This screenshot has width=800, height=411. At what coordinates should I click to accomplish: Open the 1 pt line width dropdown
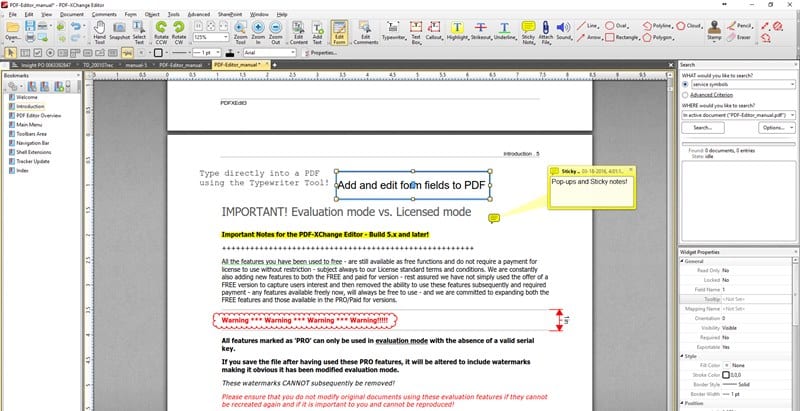click(x=218, y=53)
